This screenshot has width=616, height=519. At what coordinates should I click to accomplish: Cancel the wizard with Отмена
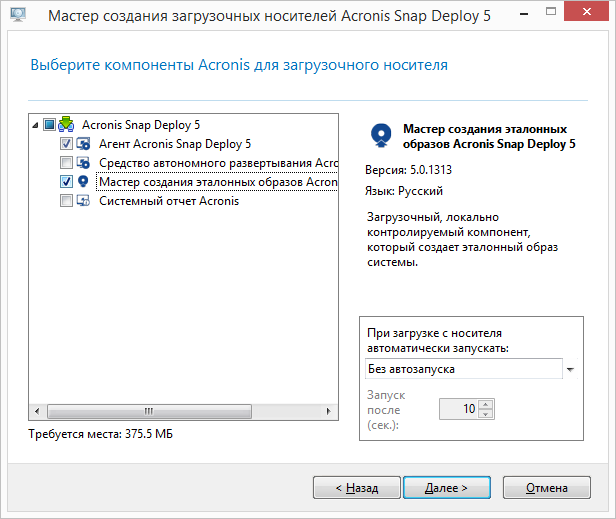(547, 488)
